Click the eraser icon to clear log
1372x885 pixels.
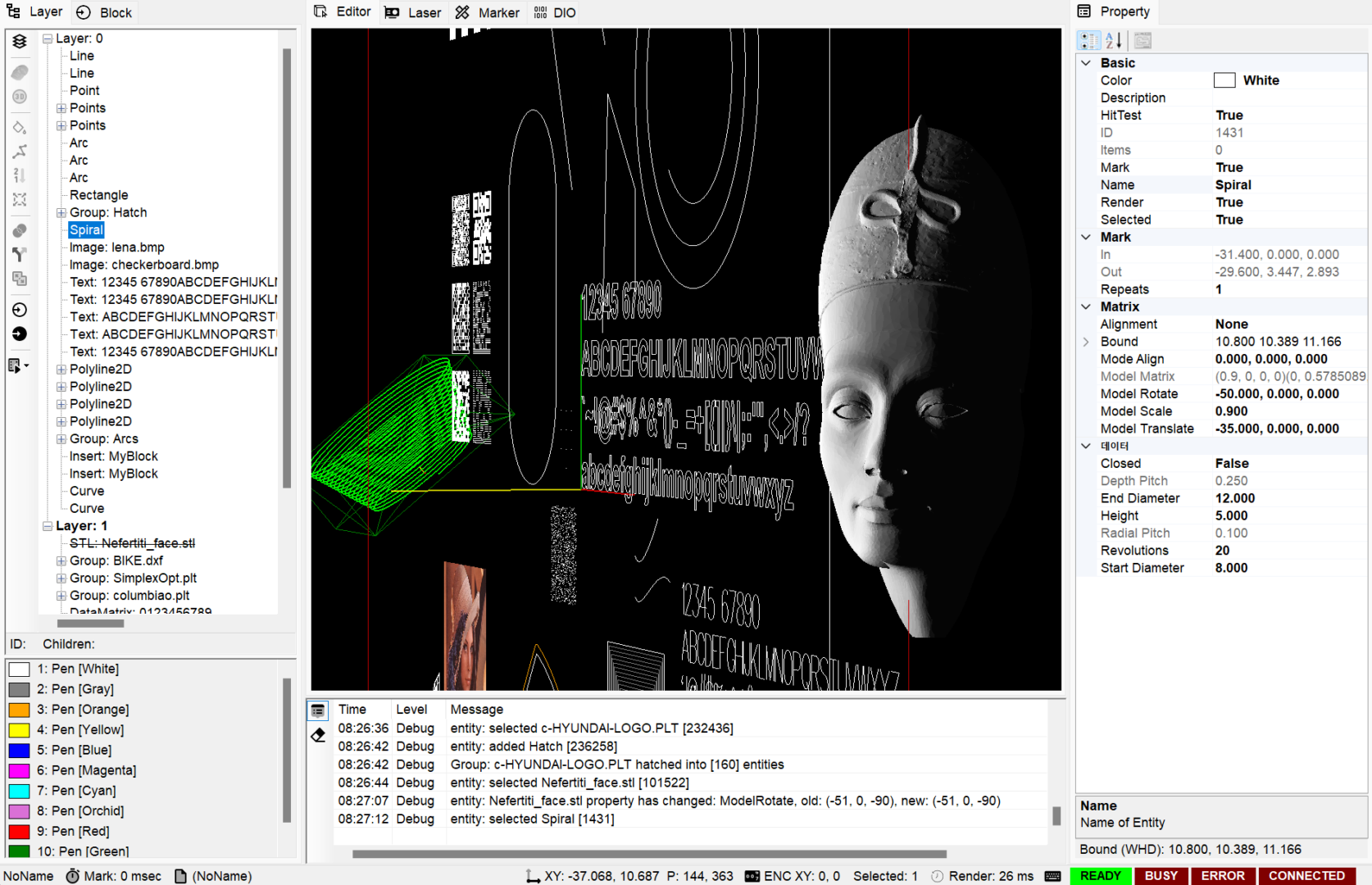click(318, 735)
